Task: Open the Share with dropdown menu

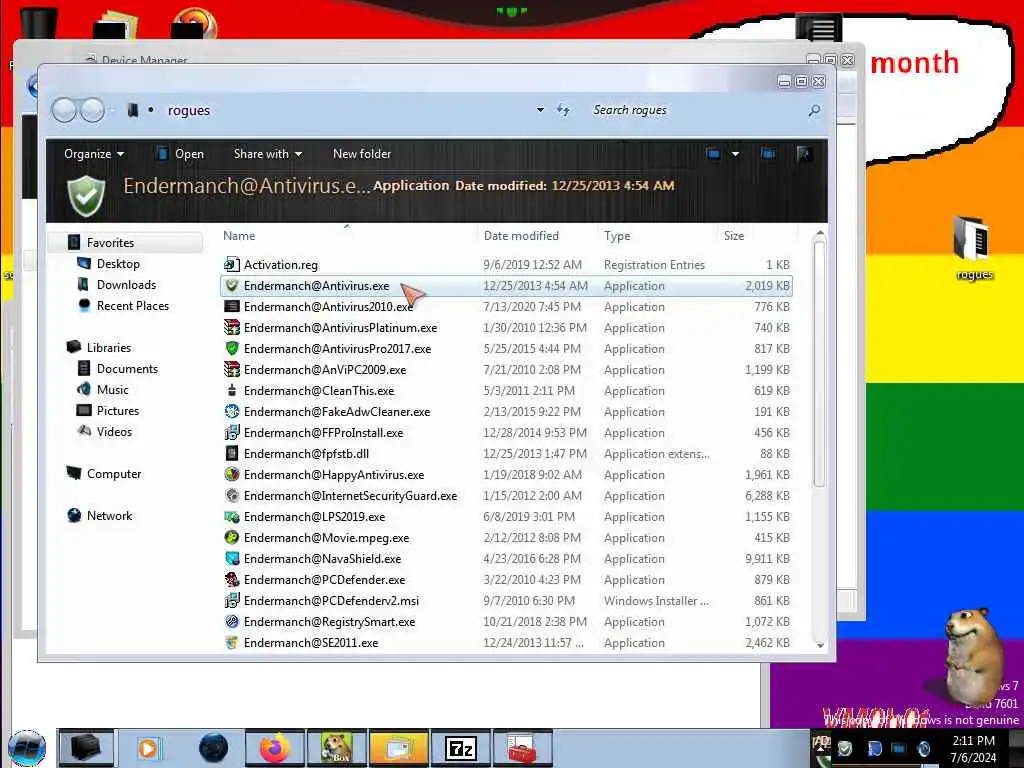Action: point(268,153)
